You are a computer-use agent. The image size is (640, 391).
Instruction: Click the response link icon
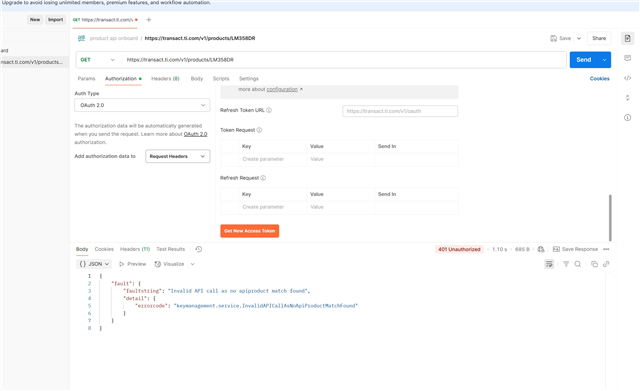(606, 264)
